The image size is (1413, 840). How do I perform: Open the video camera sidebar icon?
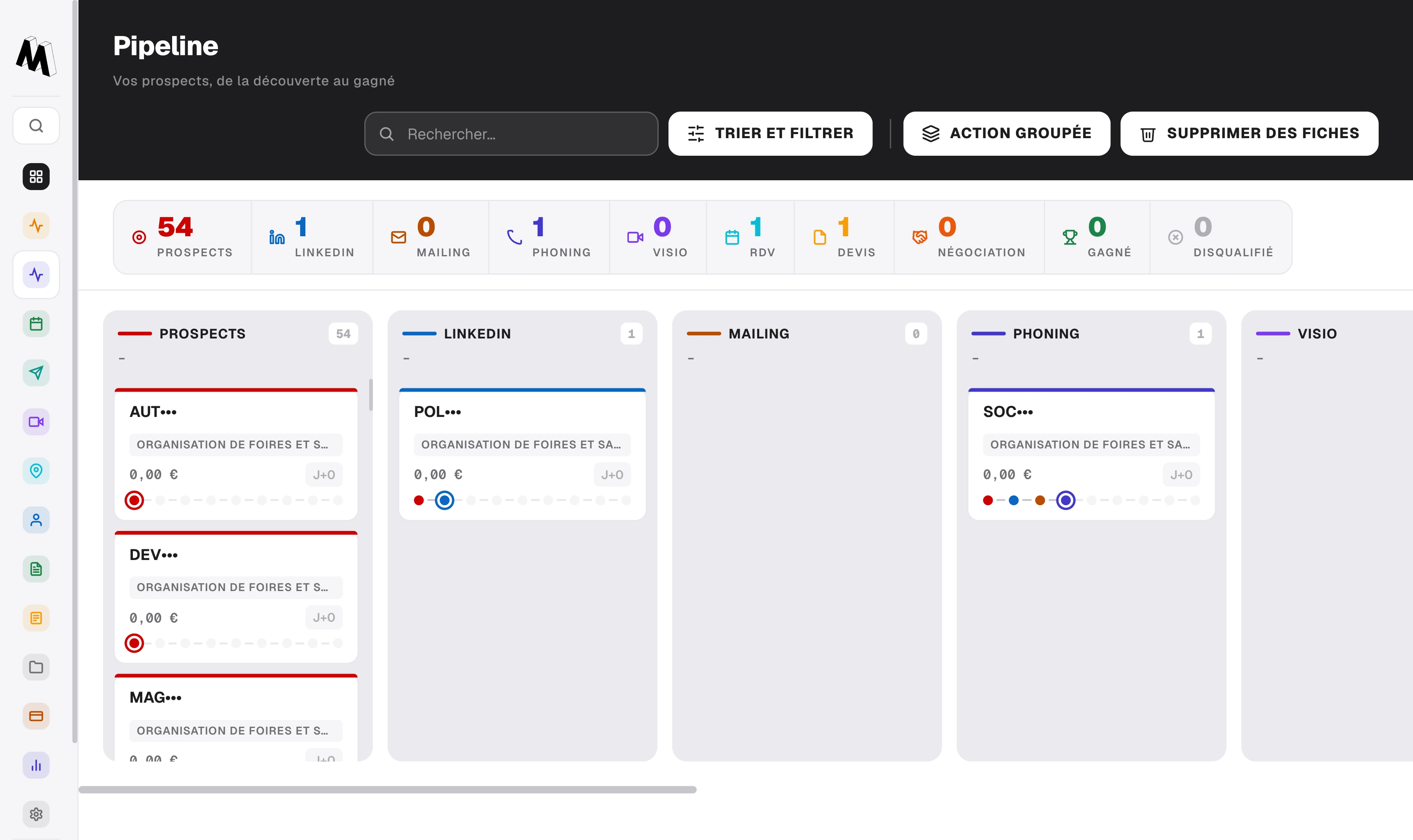click(x=36, y=422)
